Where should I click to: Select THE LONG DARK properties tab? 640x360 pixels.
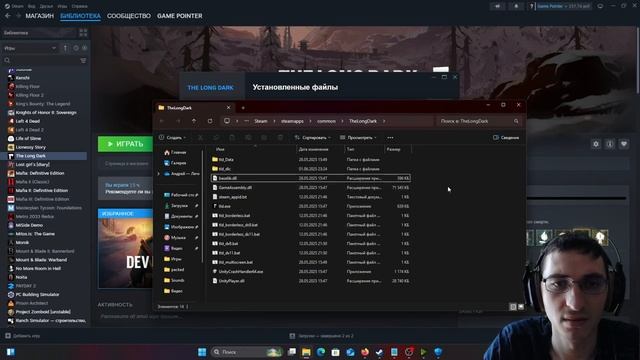[x=211, y=88]
